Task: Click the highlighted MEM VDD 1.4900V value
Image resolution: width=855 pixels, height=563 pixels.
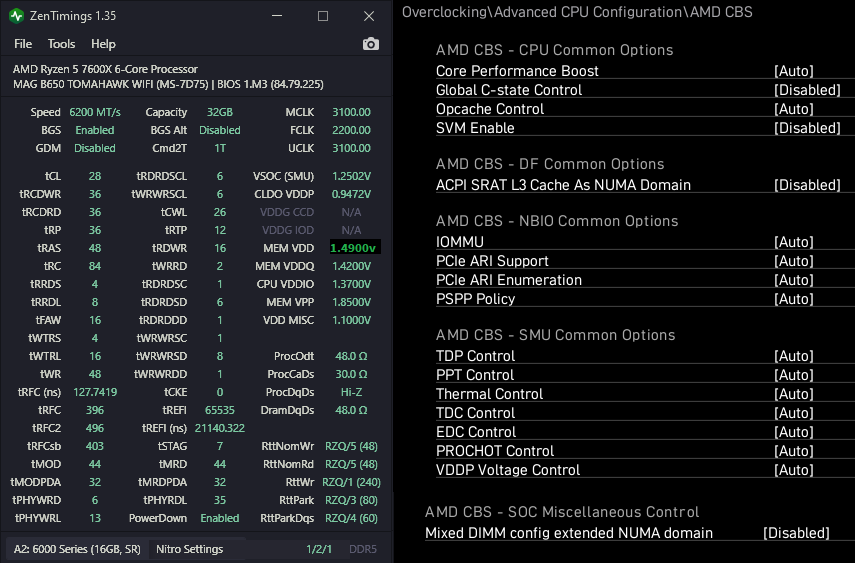Action: (x=355, y=248)
